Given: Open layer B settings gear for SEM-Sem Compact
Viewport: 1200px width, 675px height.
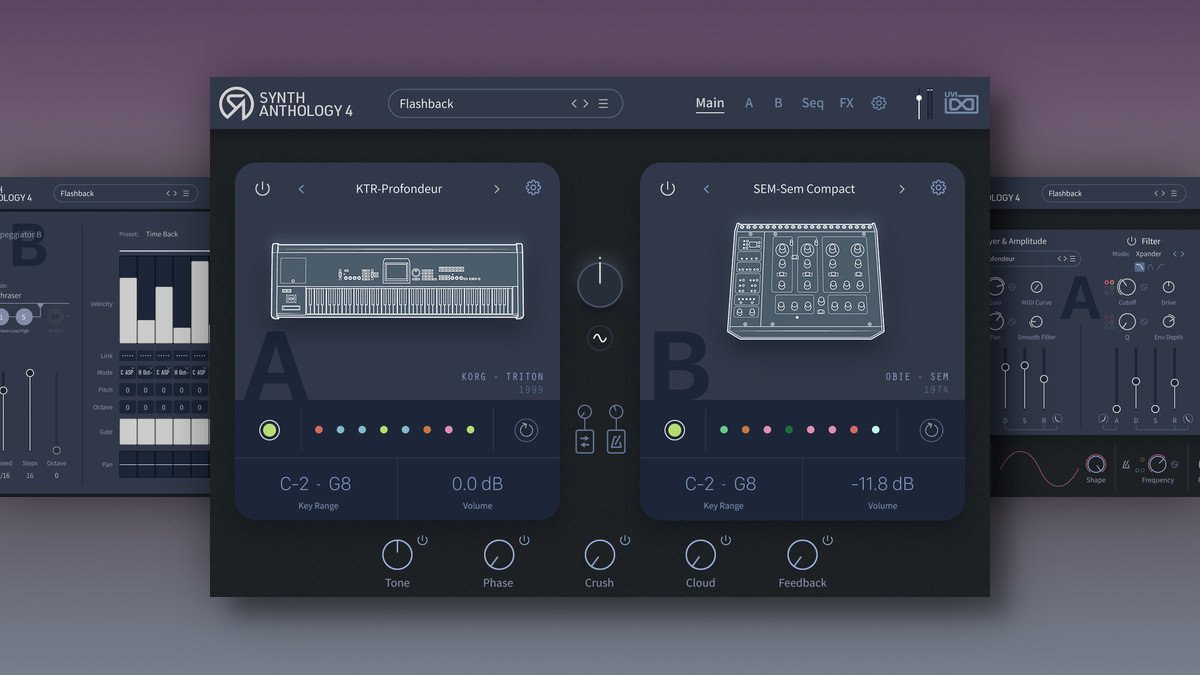Looking at the screenshot, I should point(938,188).
